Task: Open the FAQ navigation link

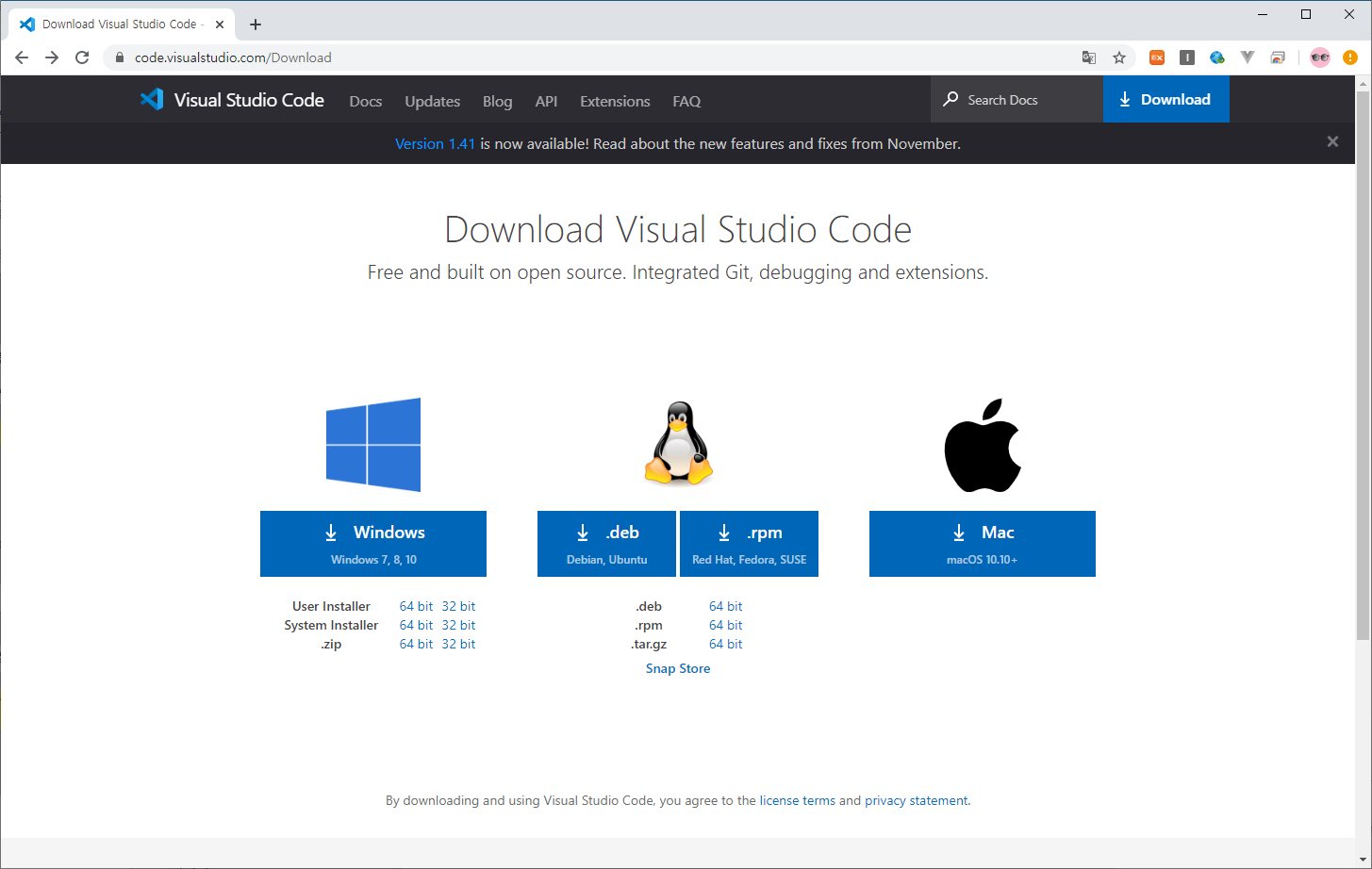Action: click(686, 101)
